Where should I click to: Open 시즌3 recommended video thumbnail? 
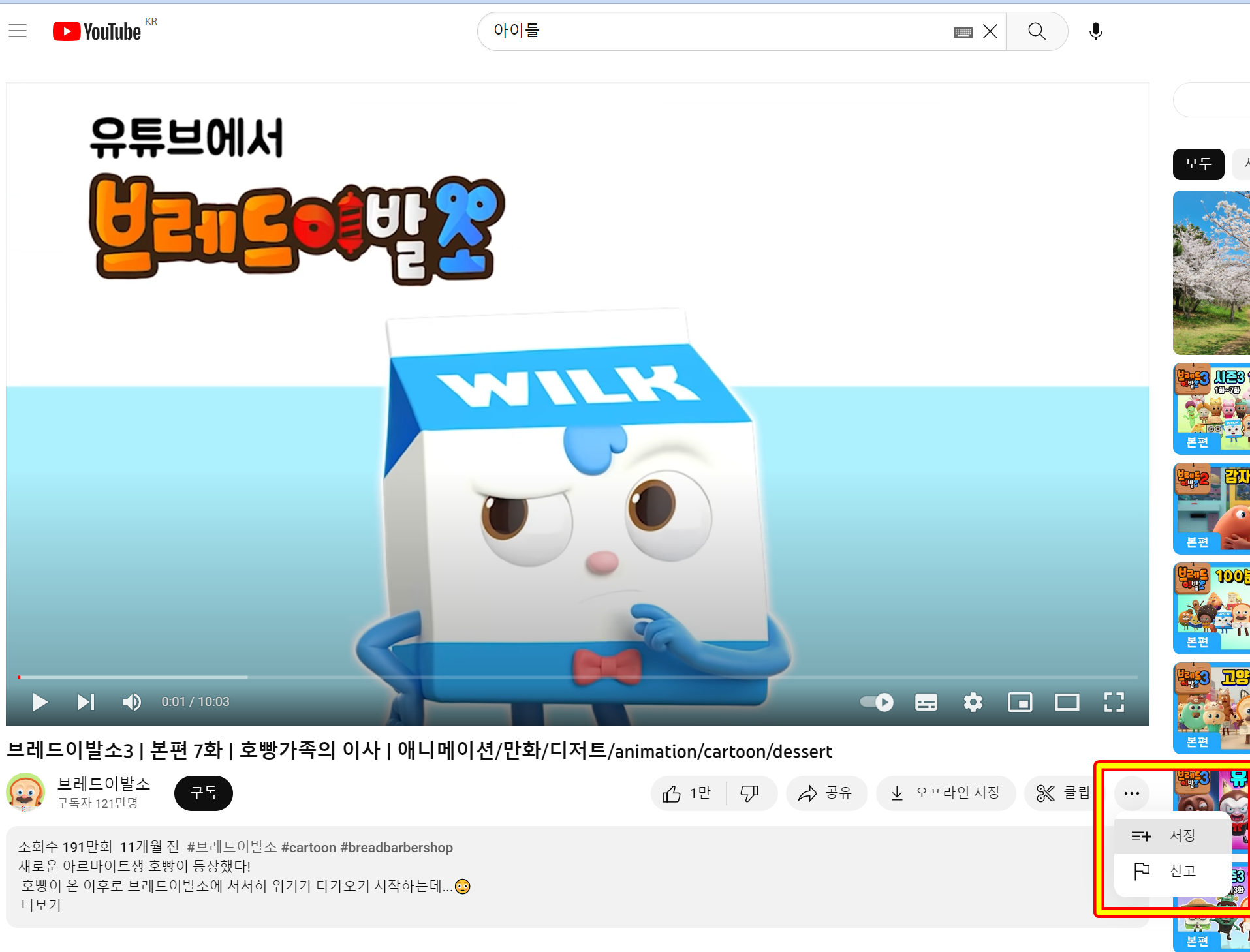[x=1211, y=408]
